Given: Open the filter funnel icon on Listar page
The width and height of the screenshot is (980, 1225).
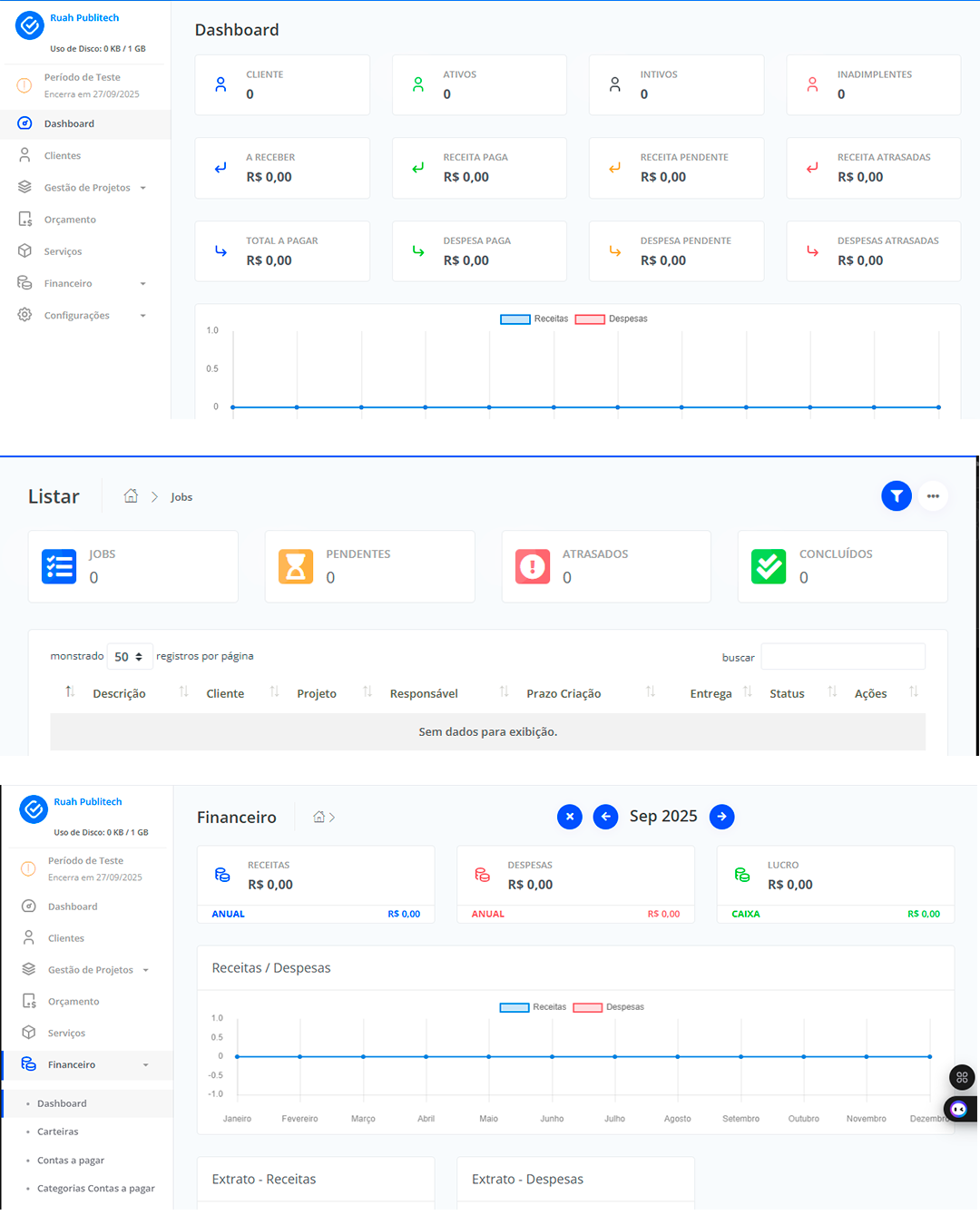Looking at the screenshot, I should 897,496.
